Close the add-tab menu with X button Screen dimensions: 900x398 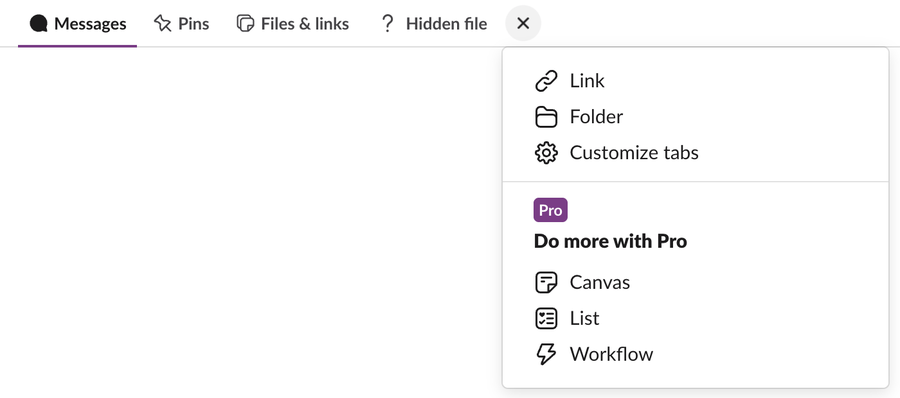(523, 24)
